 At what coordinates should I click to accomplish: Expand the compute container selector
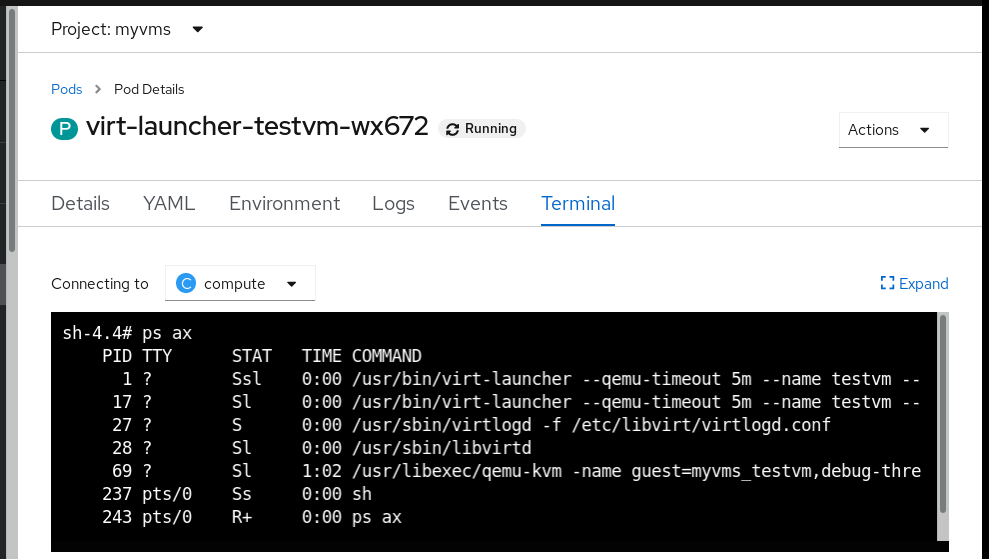point(240,284)
